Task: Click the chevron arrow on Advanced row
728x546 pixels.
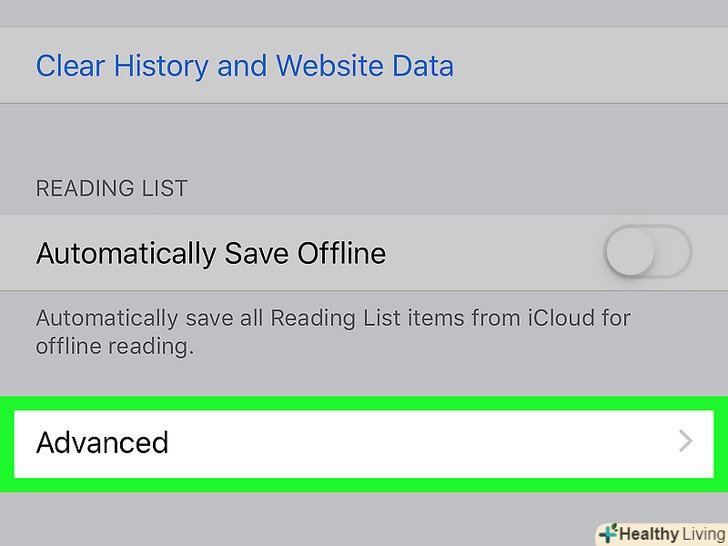Action: 685,442
